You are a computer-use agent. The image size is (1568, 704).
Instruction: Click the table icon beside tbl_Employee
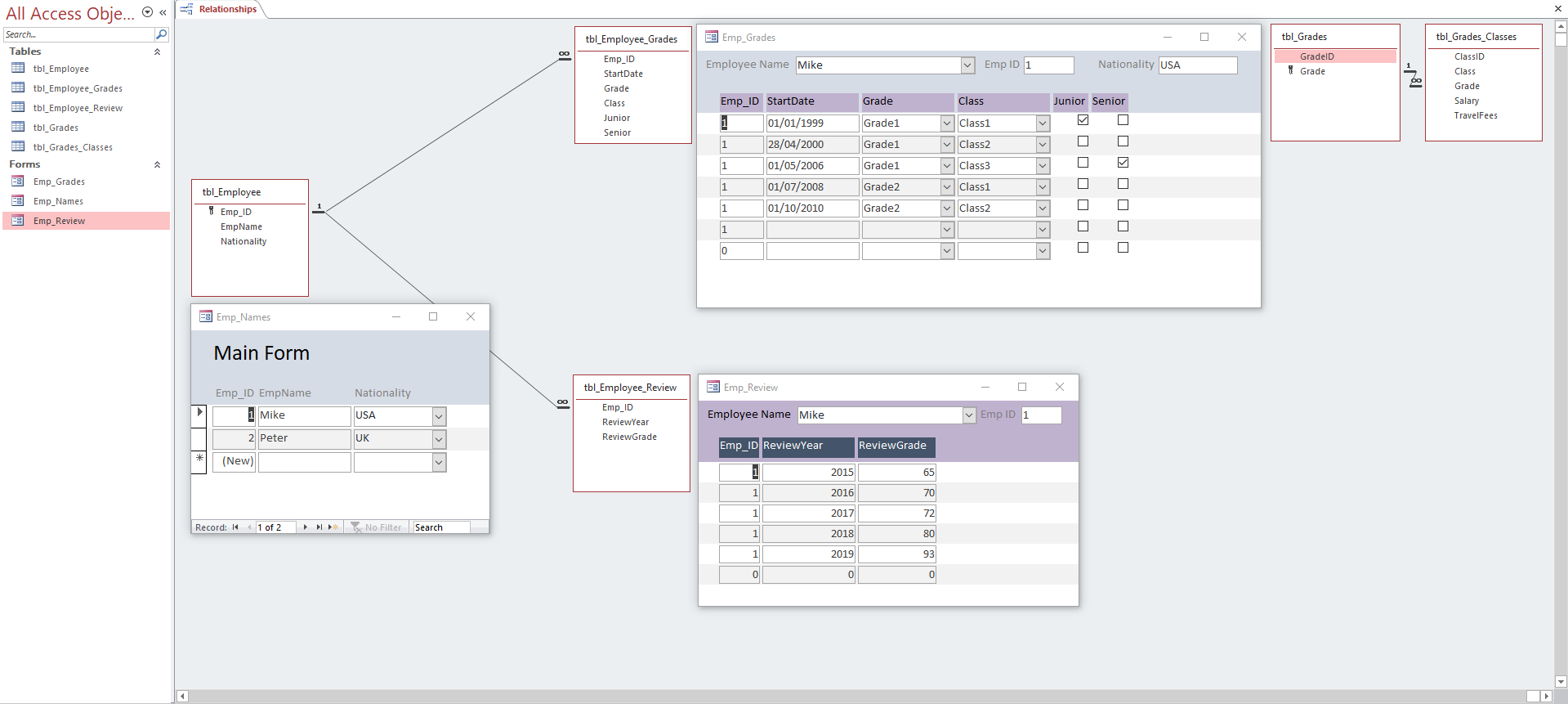point(18,68)
